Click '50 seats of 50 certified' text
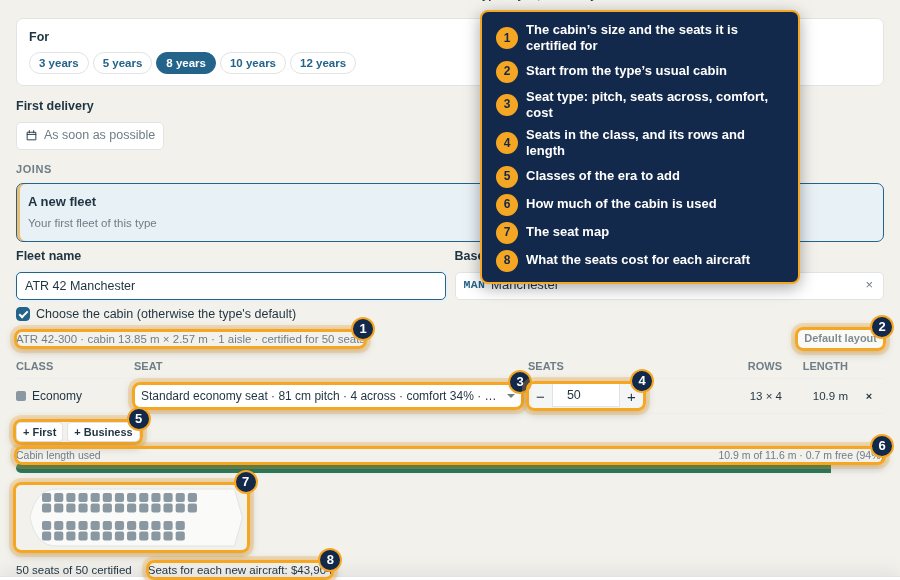The width and height of the screenshot is (900, 580). tap(74, 570)
